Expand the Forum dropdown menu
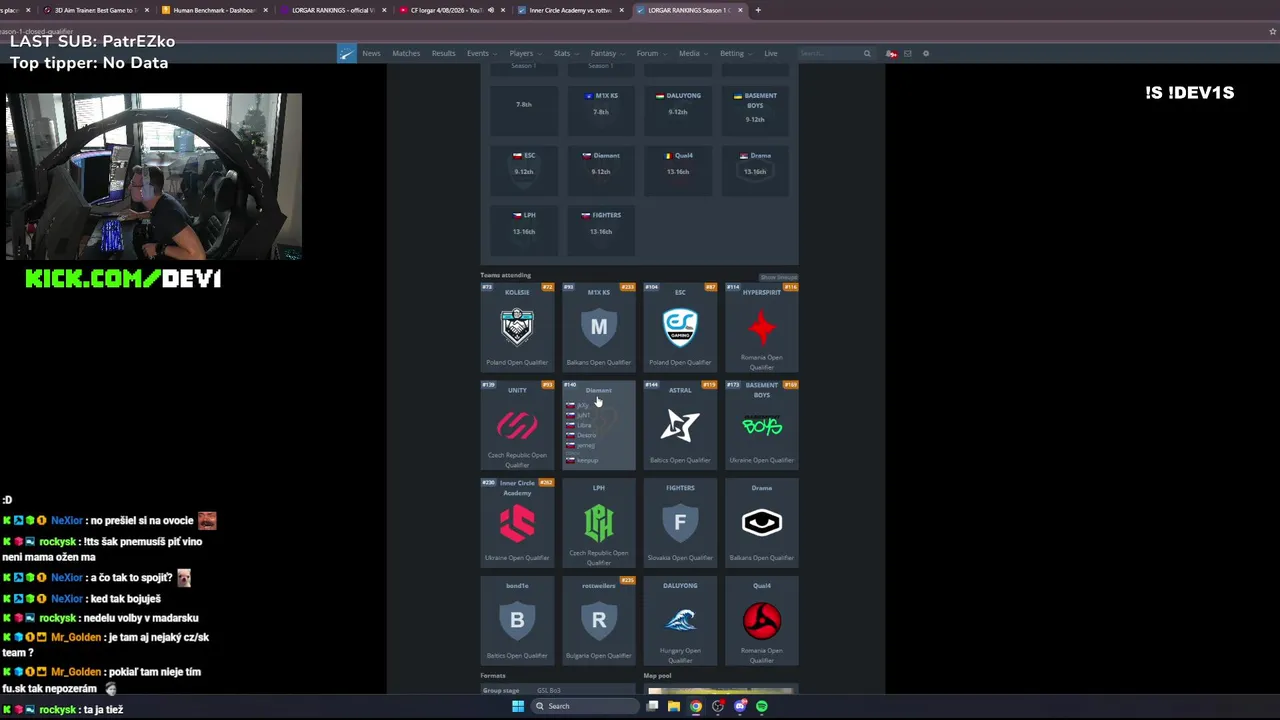 [650, 53]
